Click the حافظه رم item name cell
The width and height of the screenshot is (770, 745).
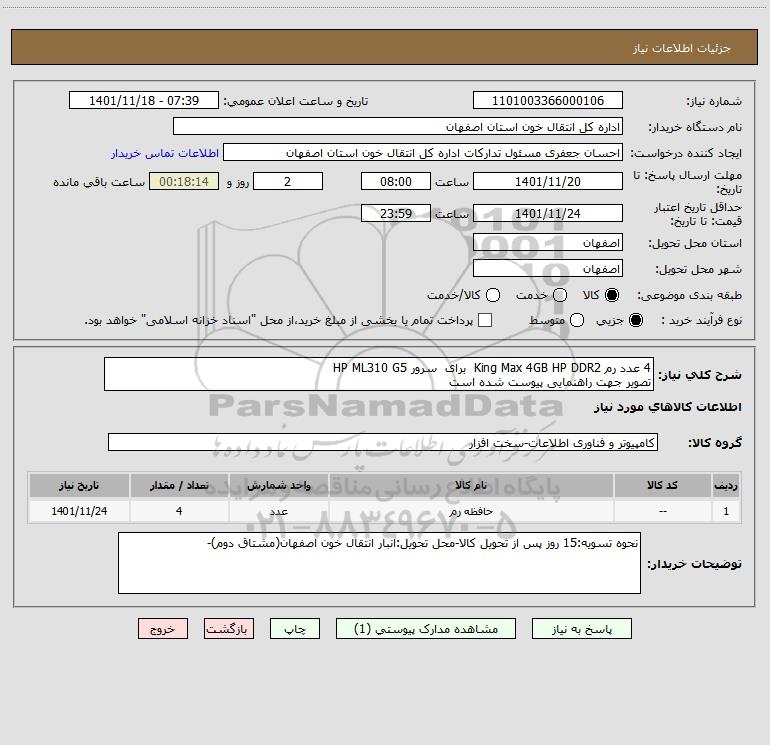[470, 512]
